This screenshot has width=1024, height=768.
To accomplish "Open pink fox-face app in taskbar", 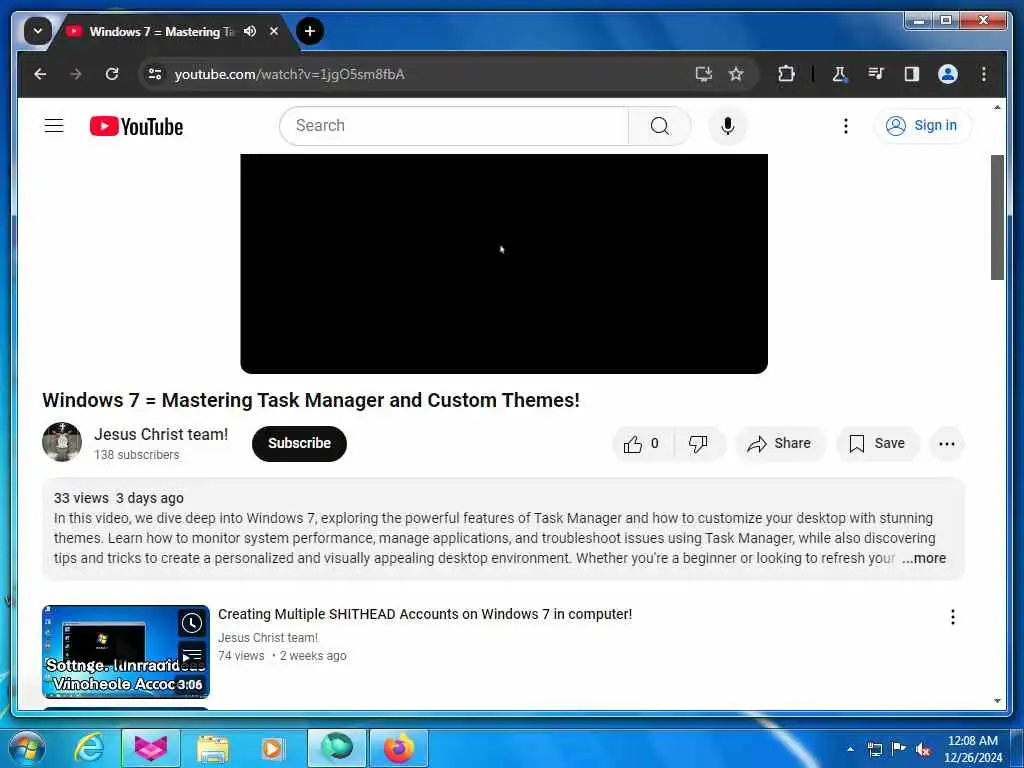I will click(x=151, y=748).
